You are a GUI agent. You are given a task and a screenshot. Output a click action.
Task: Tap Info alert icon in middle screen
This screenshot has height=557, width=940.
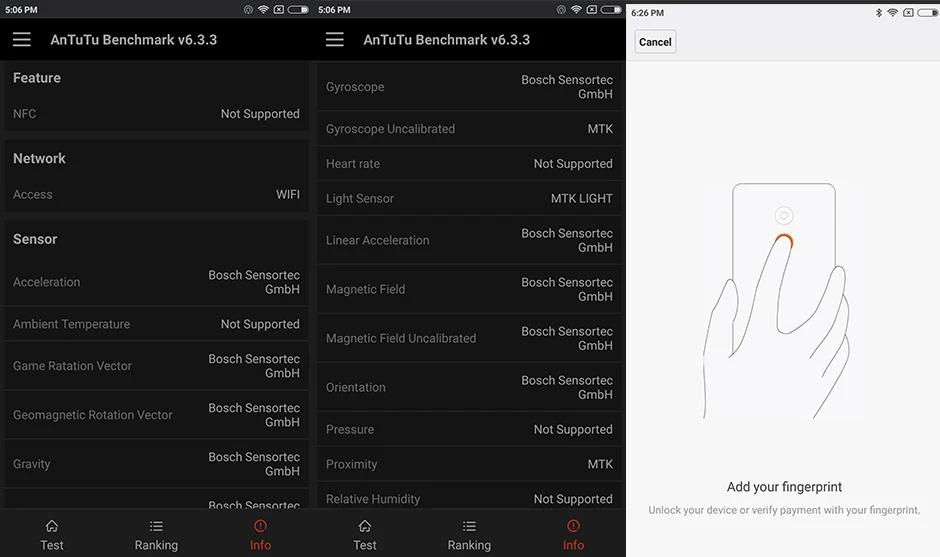point(573,526)
